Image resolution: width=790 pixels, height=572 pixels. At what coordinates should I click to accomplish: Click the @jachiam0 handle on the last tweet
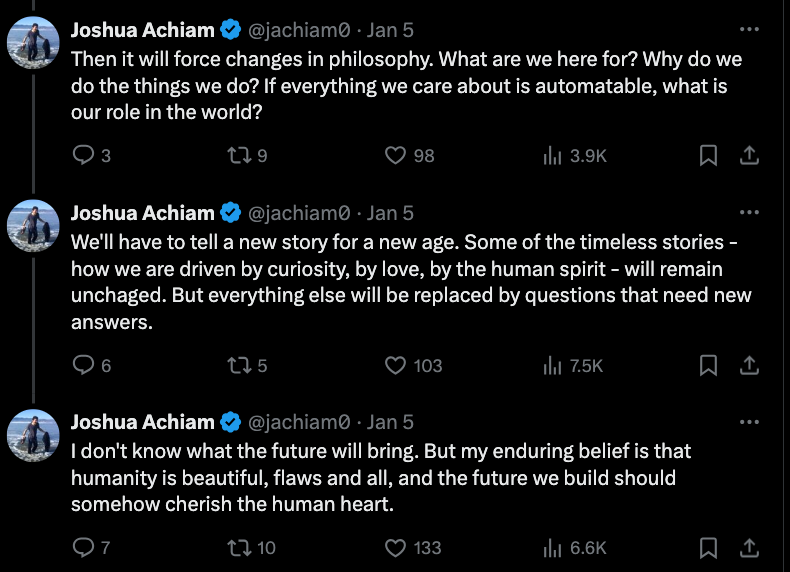click(299, 422)
